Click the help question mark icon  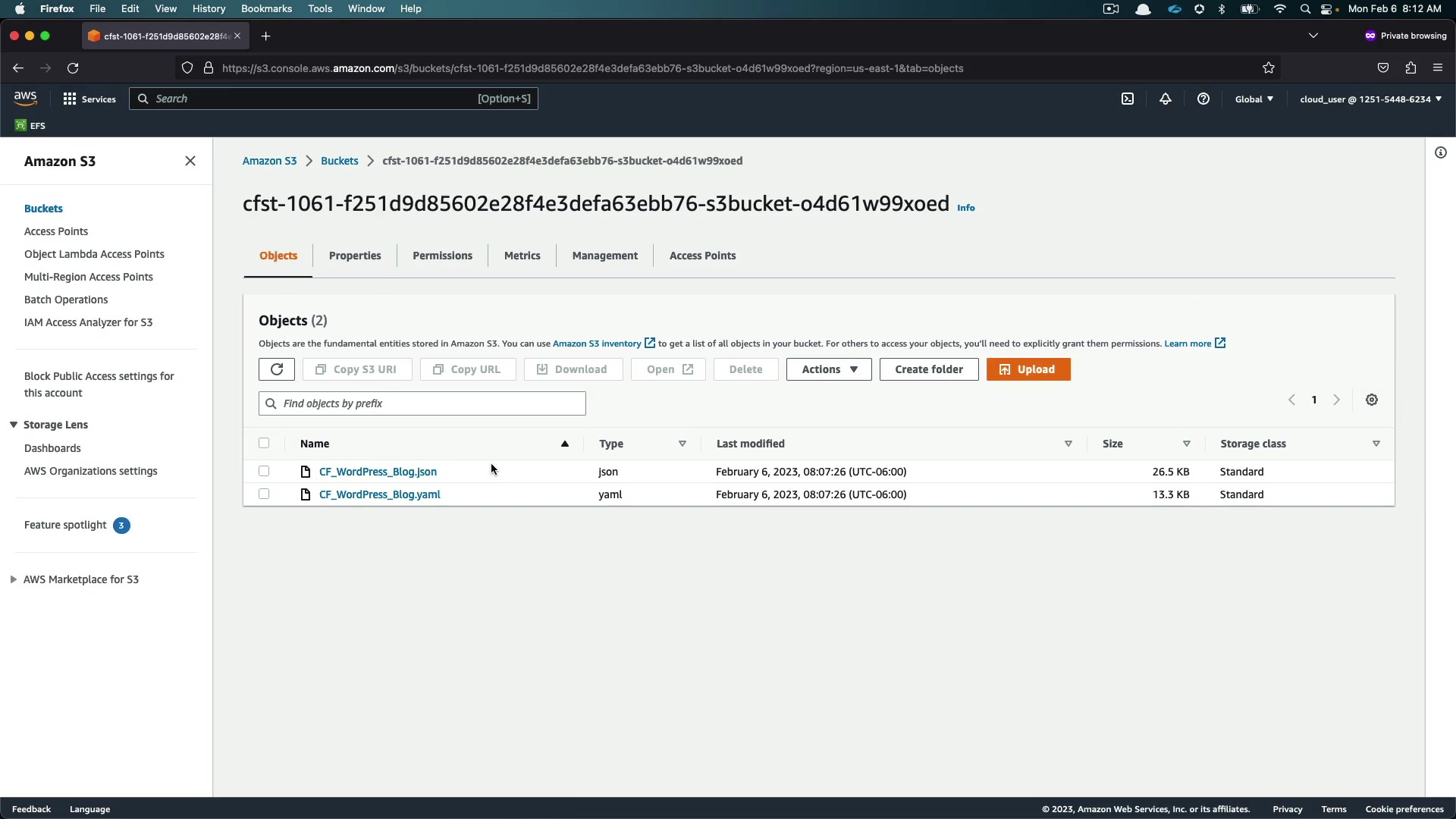pos(1203,99)
